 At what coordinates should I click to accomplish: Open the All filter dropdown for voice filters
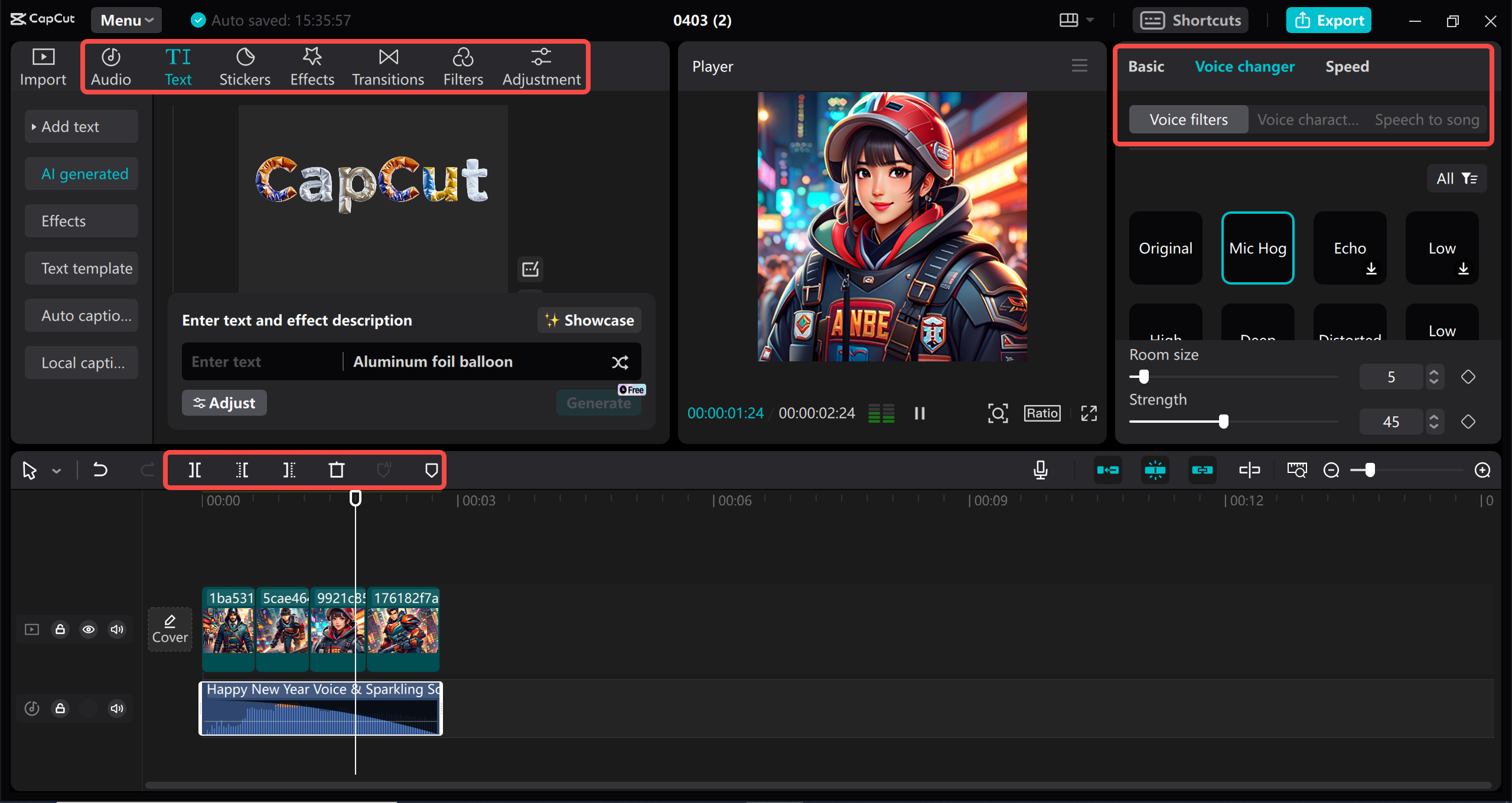pos(1456,178)
